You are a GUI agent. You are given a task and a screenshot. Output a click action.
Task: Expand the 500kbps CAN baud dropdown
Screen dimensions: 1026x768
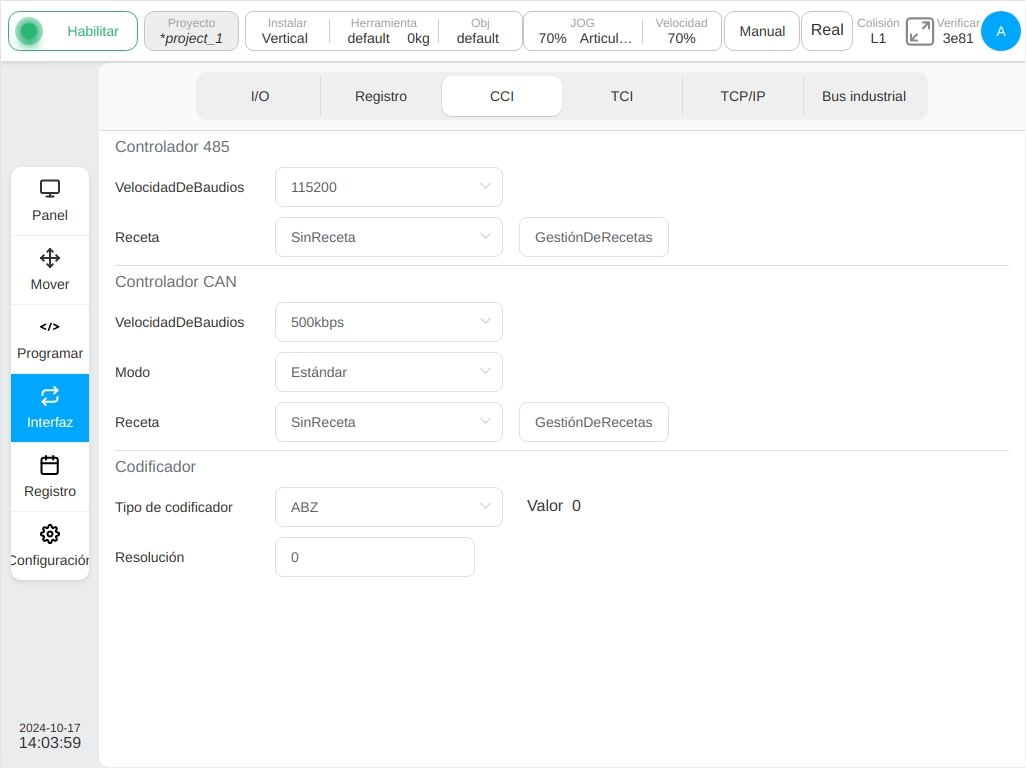click(x=389, y=322)
